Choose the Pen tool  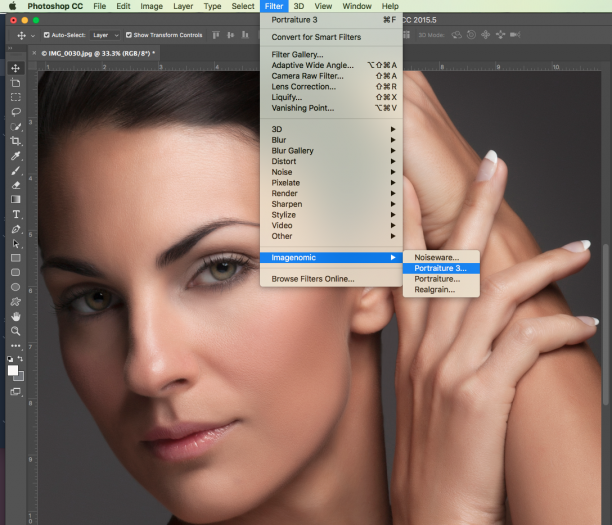[x=16, y=229]
